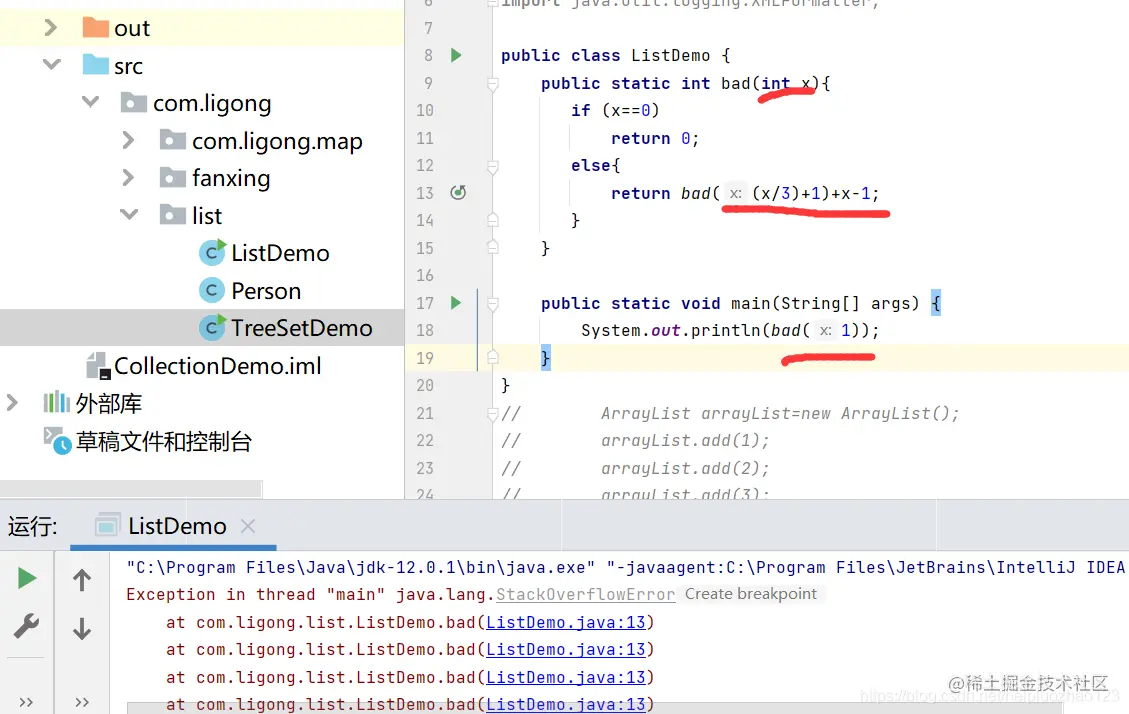The width and height of the screenshot is (1129, 714).
Task: Select the com.ligong package
Action: (x=212, y=104)
